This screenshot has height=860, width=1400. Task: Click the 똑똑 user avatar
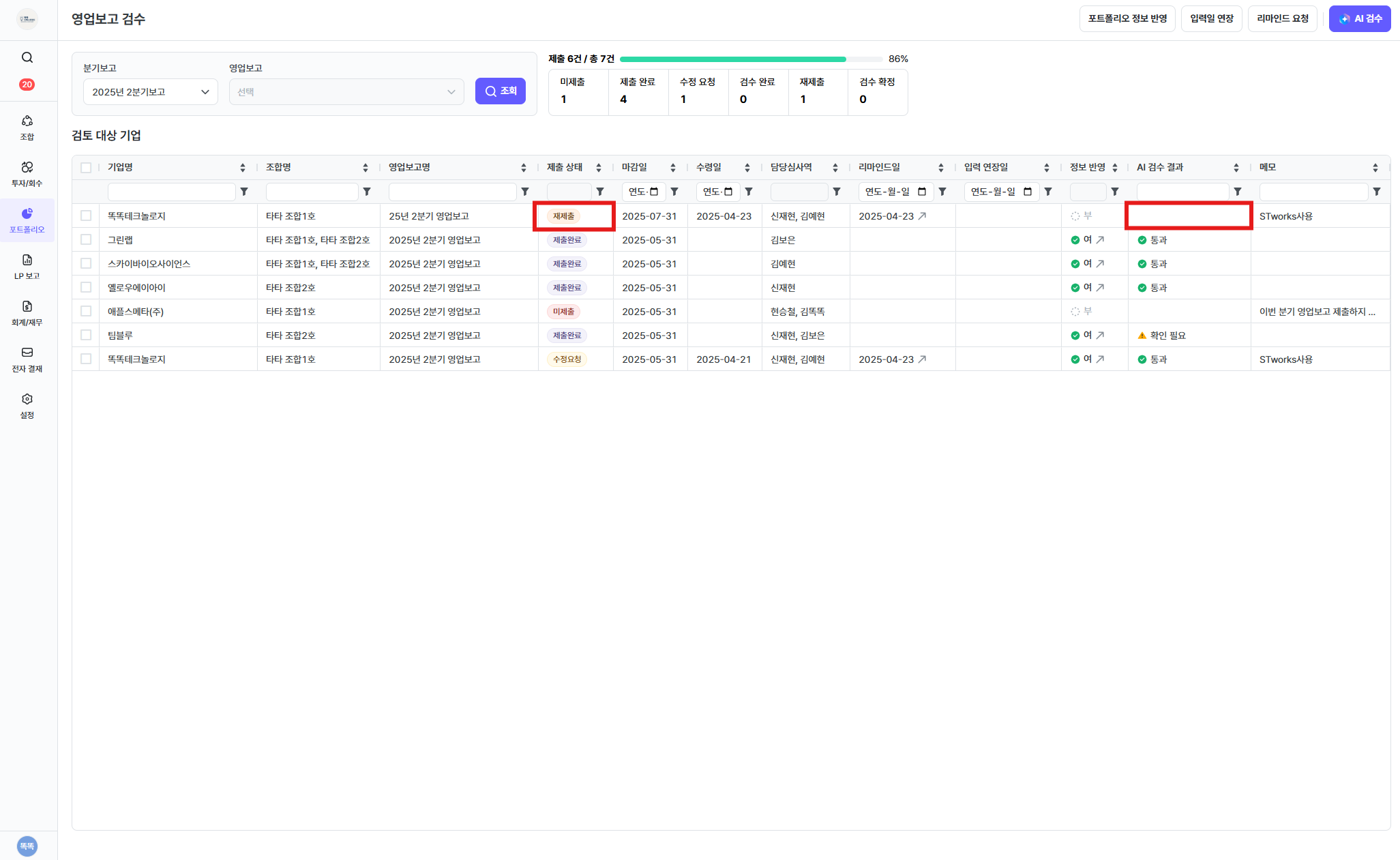[x=27, y=846]
